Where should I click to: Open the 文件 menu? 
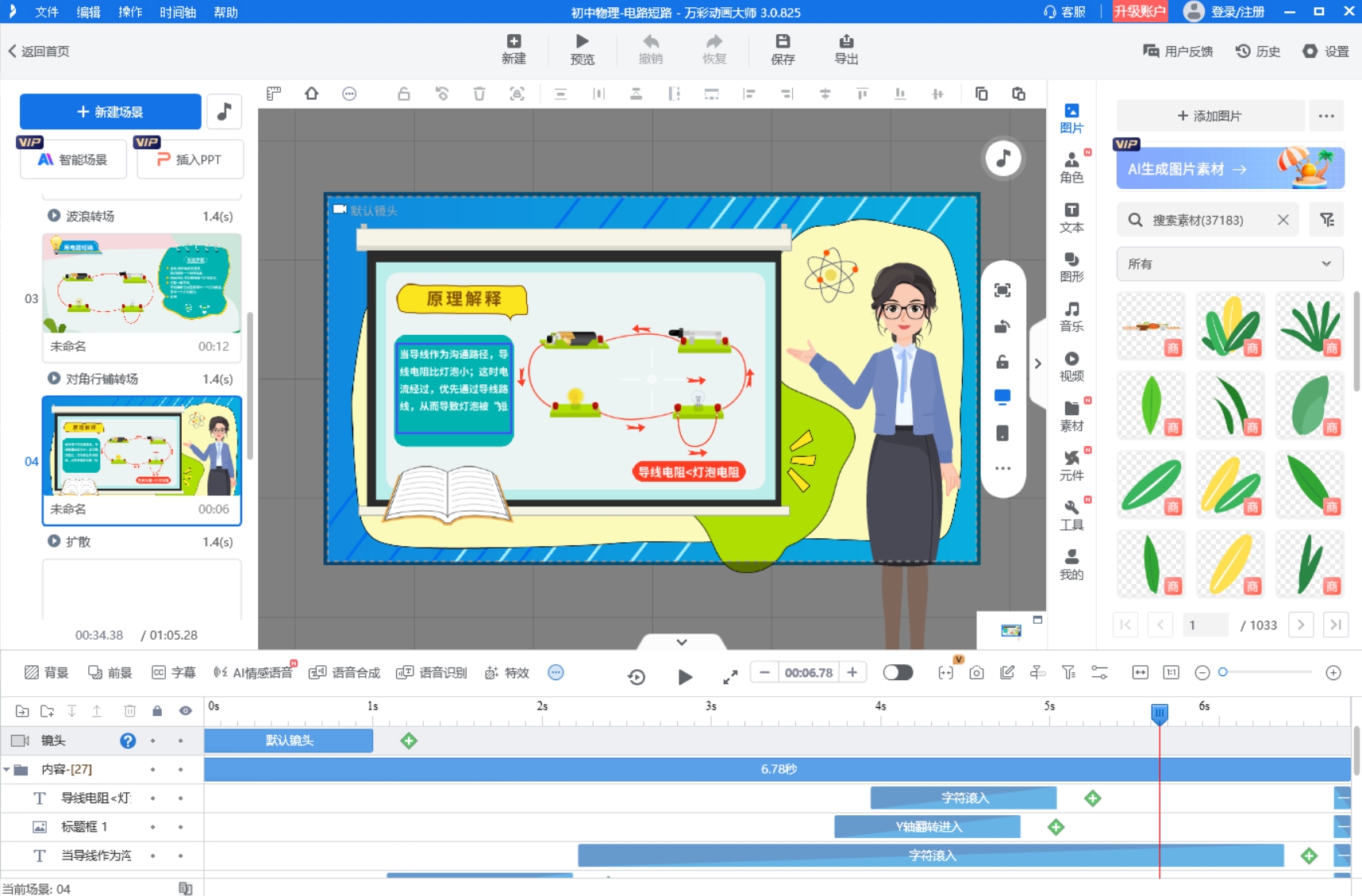(47, 12)
